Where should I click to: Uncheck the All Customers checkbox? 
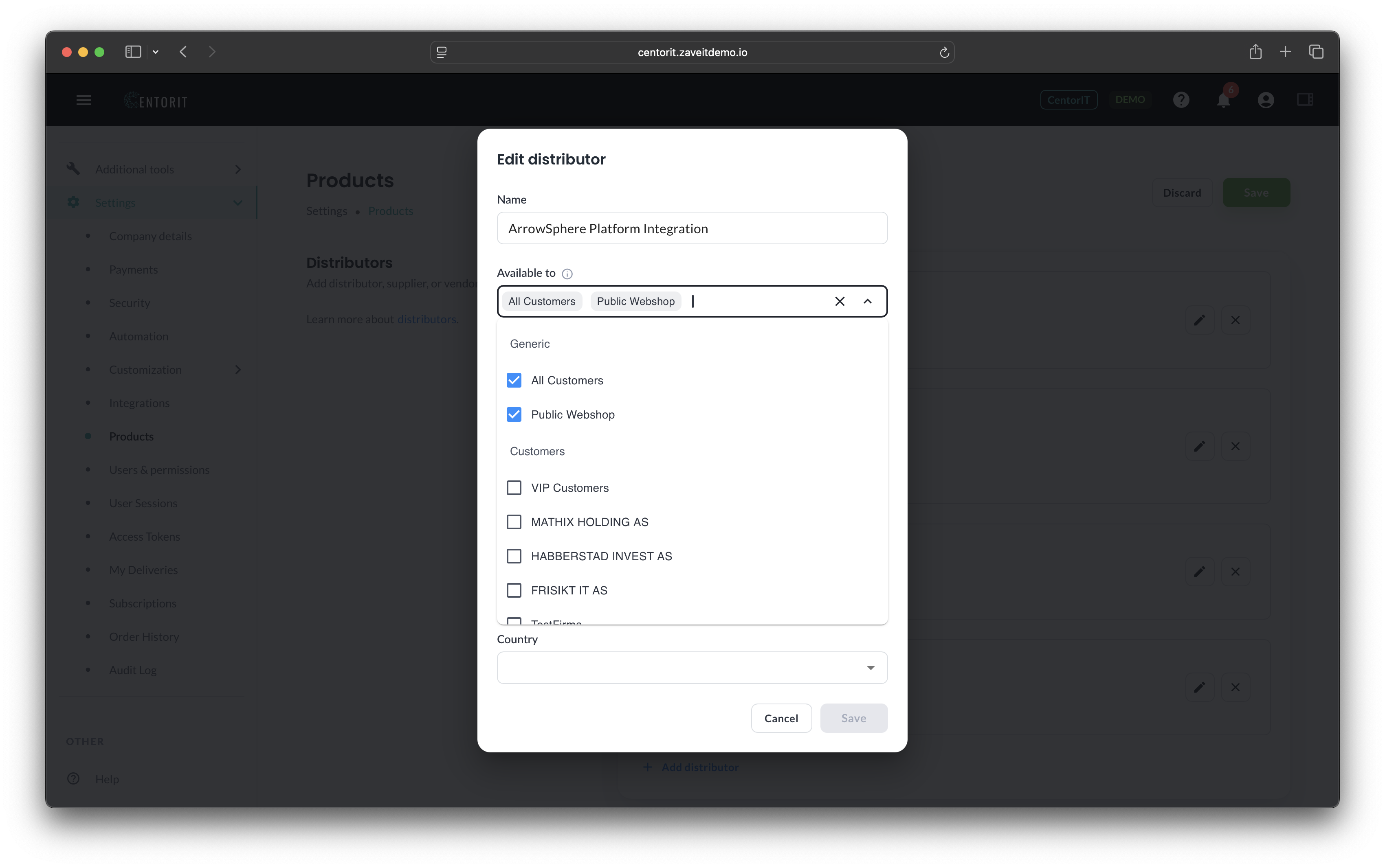pos(514,381)
